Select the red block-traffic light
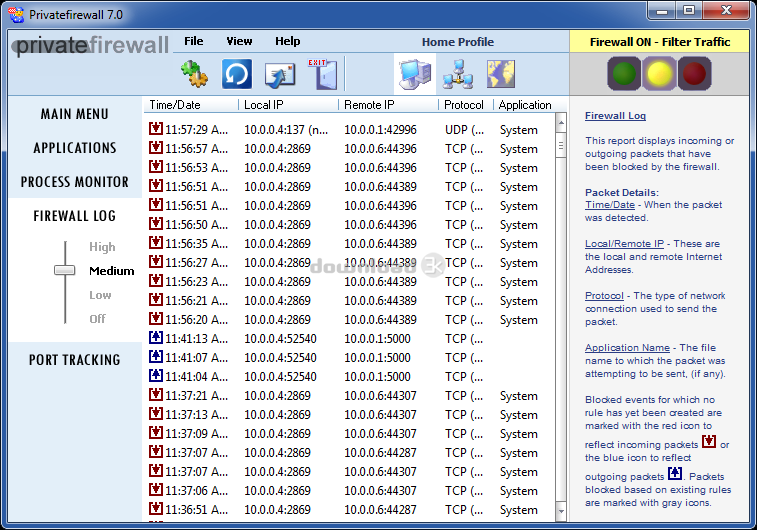The image size is (757, 530). 693,73
